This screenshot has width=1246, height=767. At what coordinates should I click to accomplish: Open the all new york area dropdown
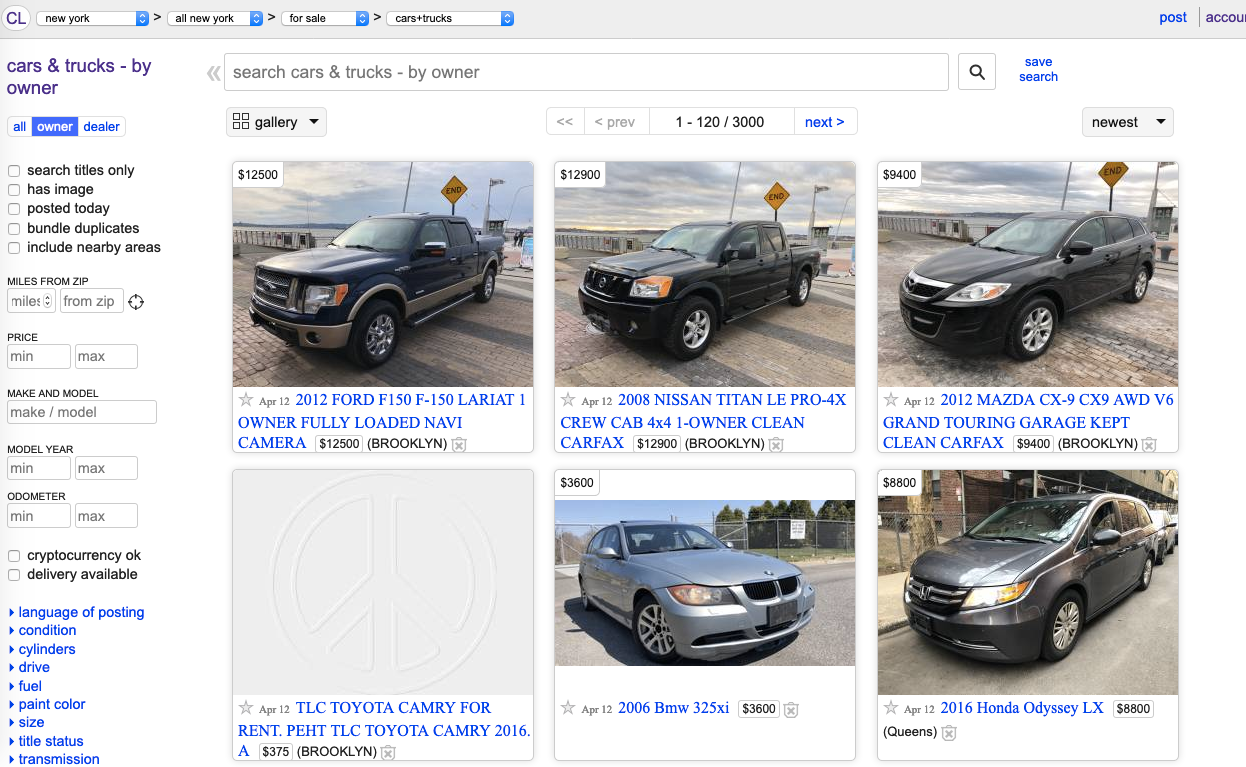(215, 18)
